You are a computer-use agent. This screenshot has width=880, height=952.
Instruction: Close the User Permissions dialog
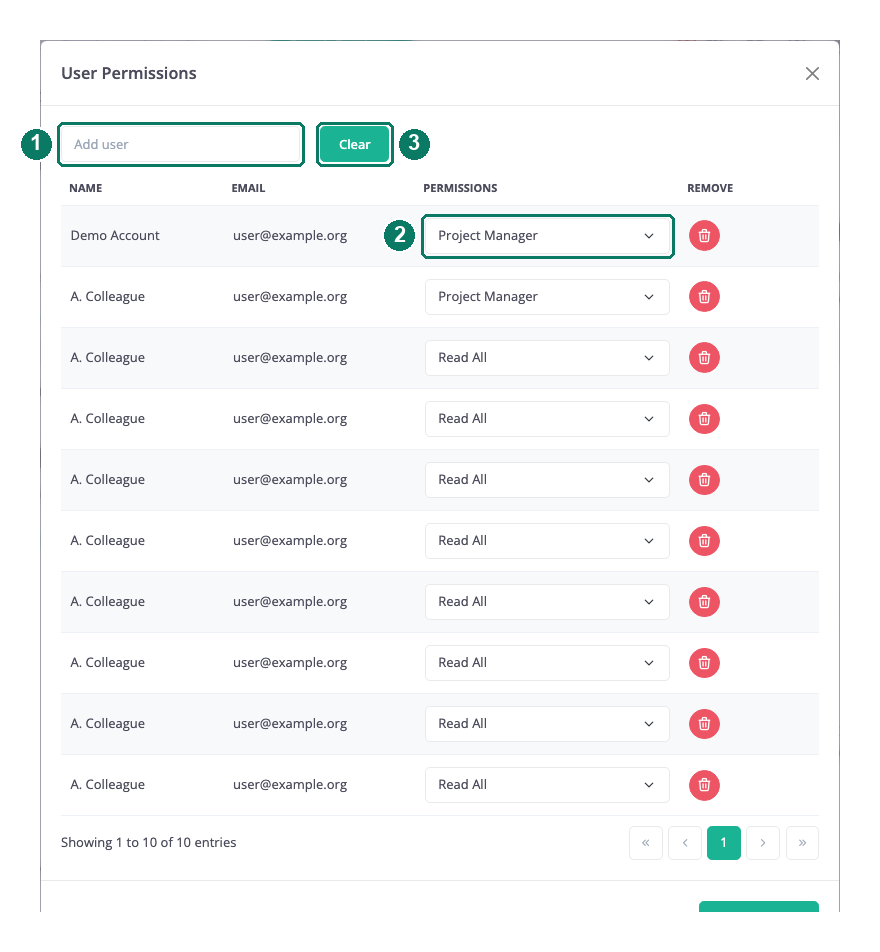[812, 73]
